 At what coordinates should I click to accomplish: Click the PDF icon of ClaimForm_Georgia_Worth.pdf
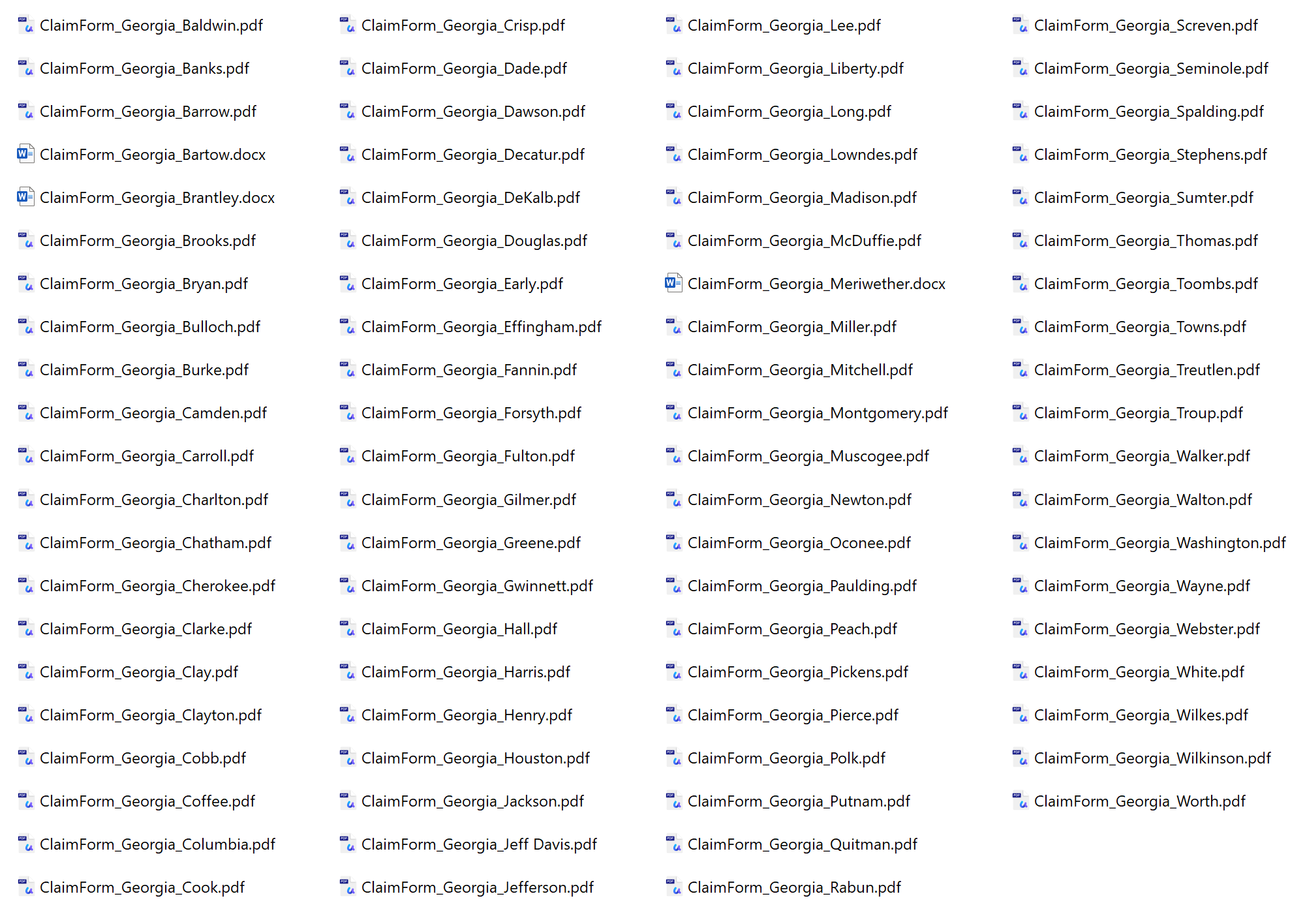[x=1020, y=801]
